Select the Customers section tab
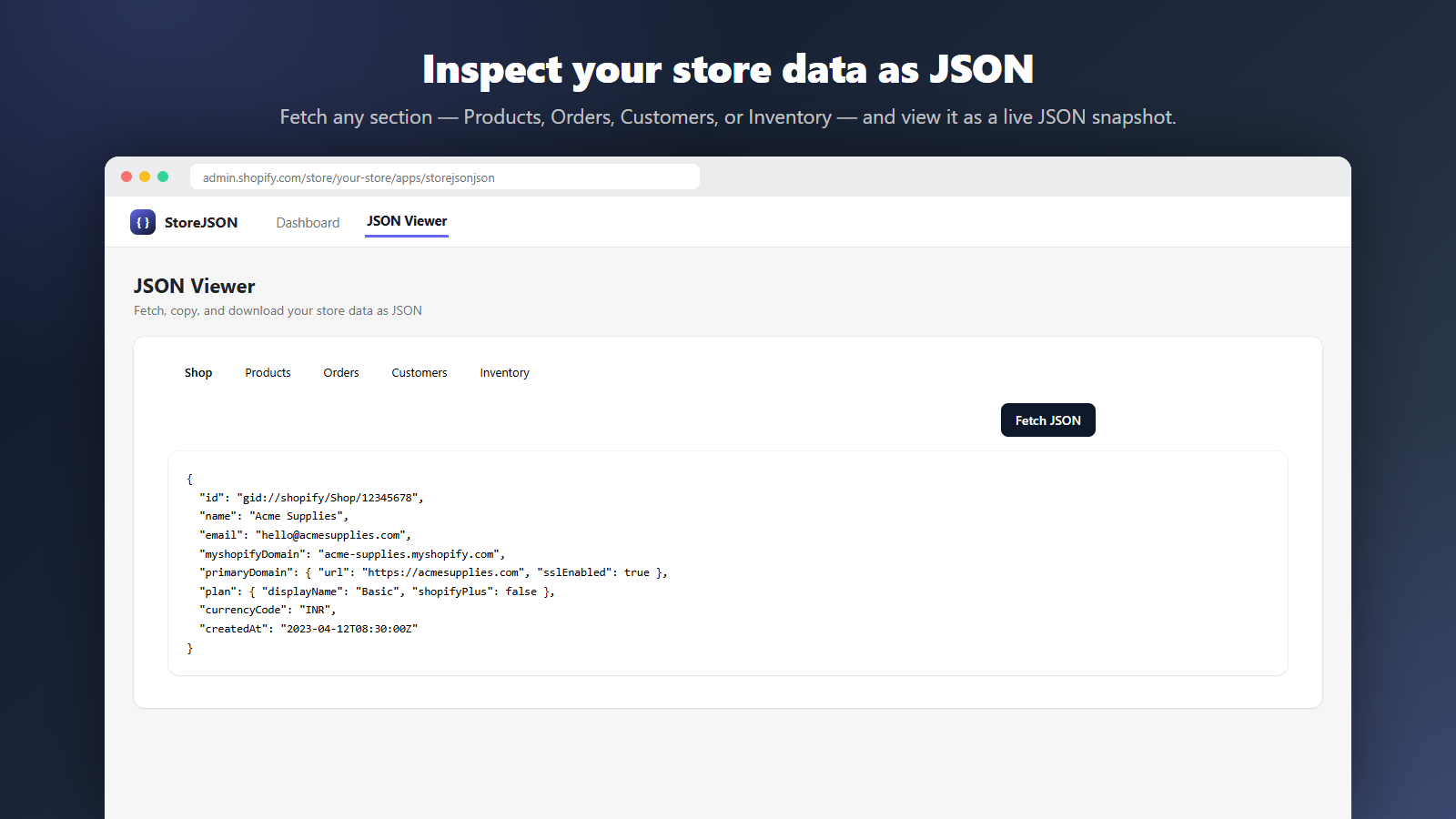Screen dimensions: 1456x819 [x=420, y=373]
